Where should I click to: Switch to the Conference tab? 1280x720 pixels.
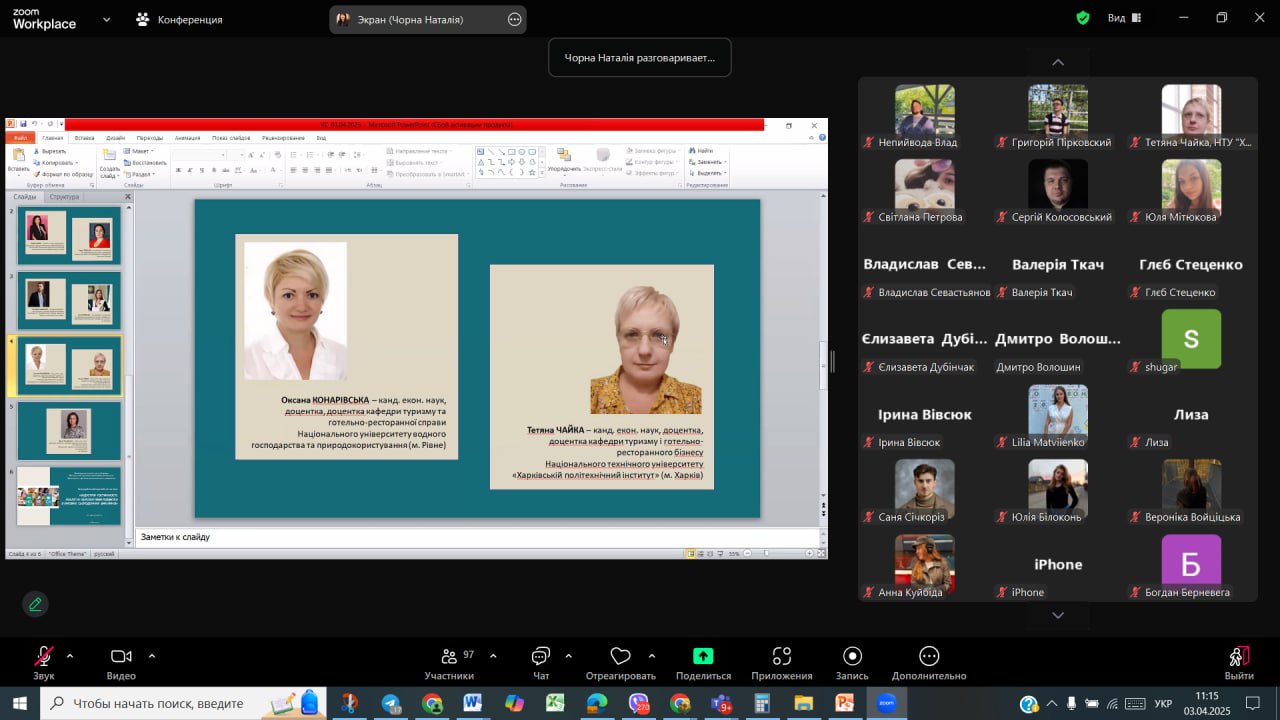(180, 19)
